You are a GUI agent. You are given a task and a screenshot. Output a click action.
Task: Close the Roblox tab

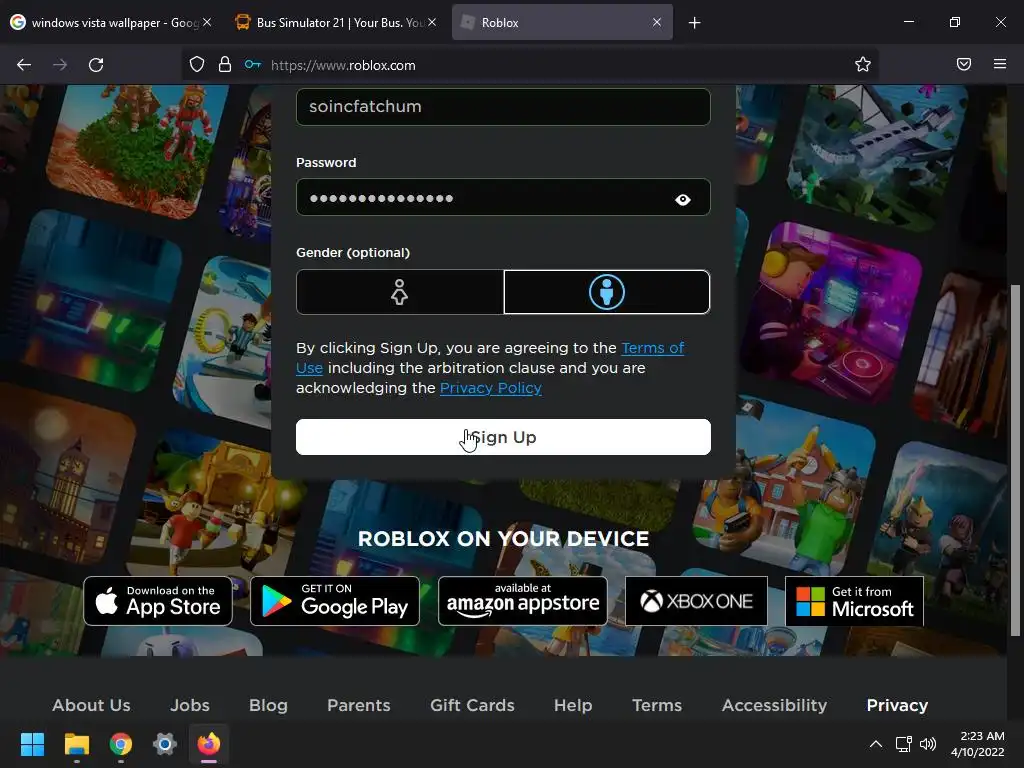click(657, 22)
